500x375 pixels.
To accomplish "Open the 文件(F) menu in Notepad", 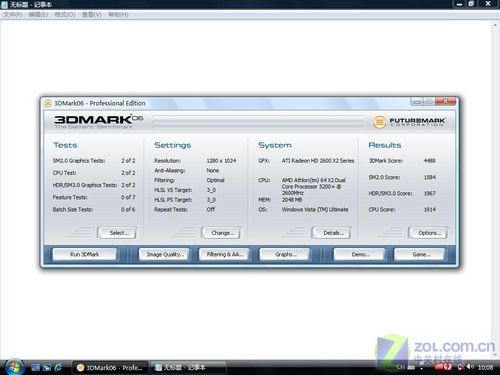I will tap(13, 15).
